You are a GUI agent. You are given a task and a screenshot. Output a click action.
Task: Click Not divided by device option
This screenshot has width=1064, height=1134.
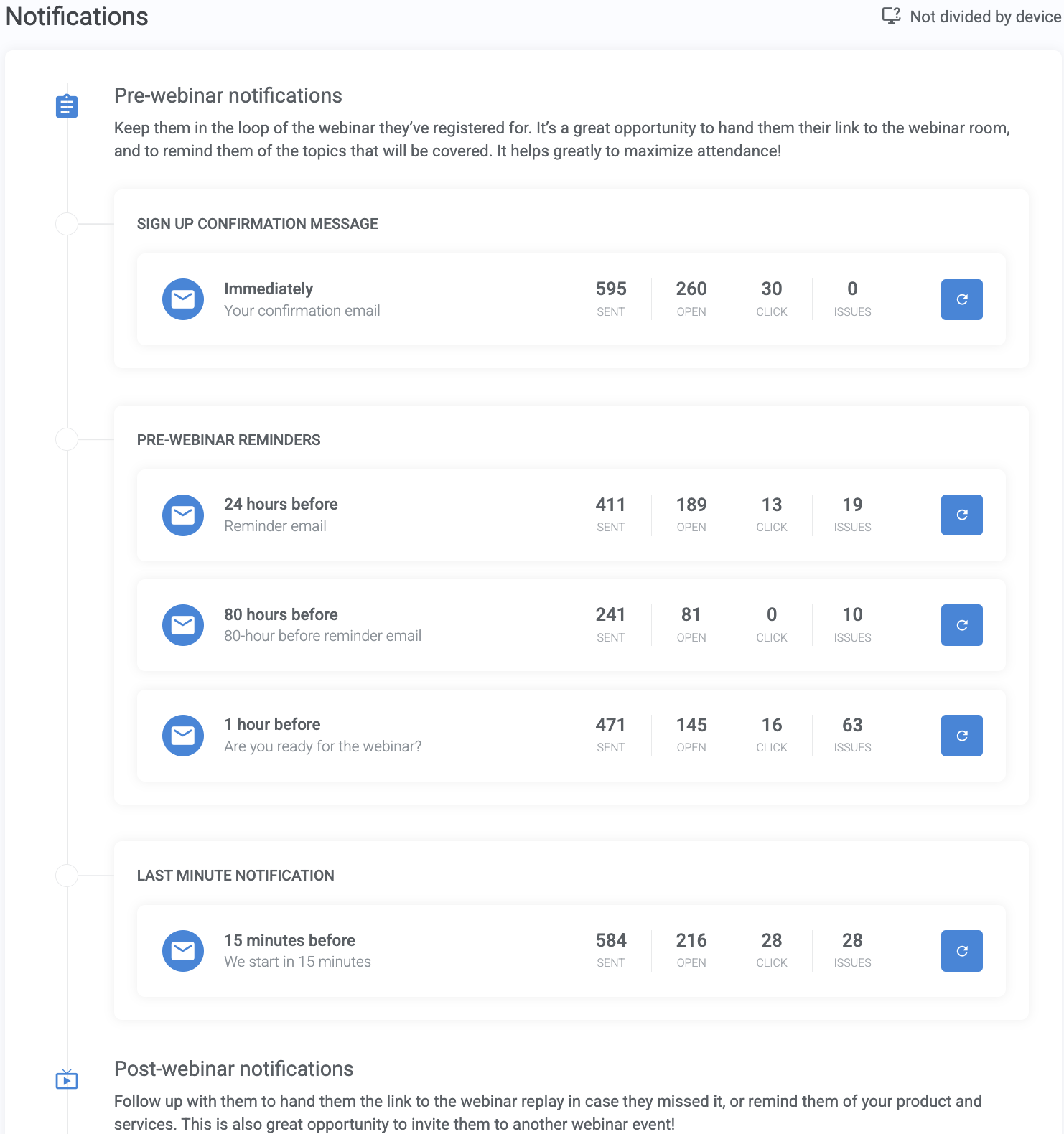pyautogui.click(x=984, y=16)
